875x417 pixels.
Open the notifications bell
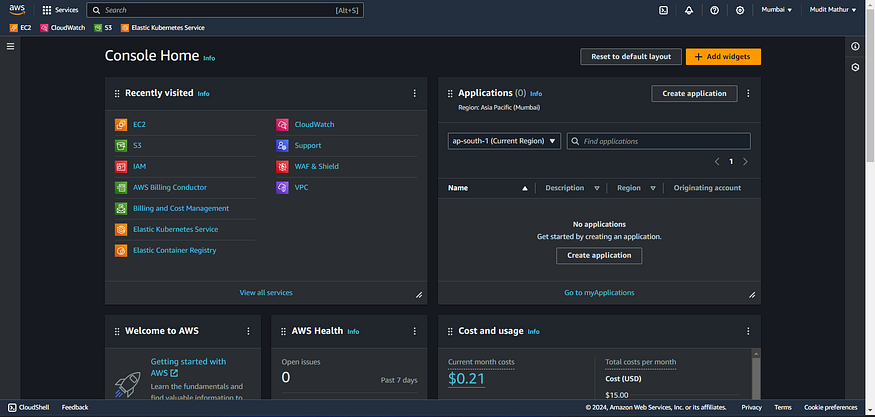coord(689,10)
